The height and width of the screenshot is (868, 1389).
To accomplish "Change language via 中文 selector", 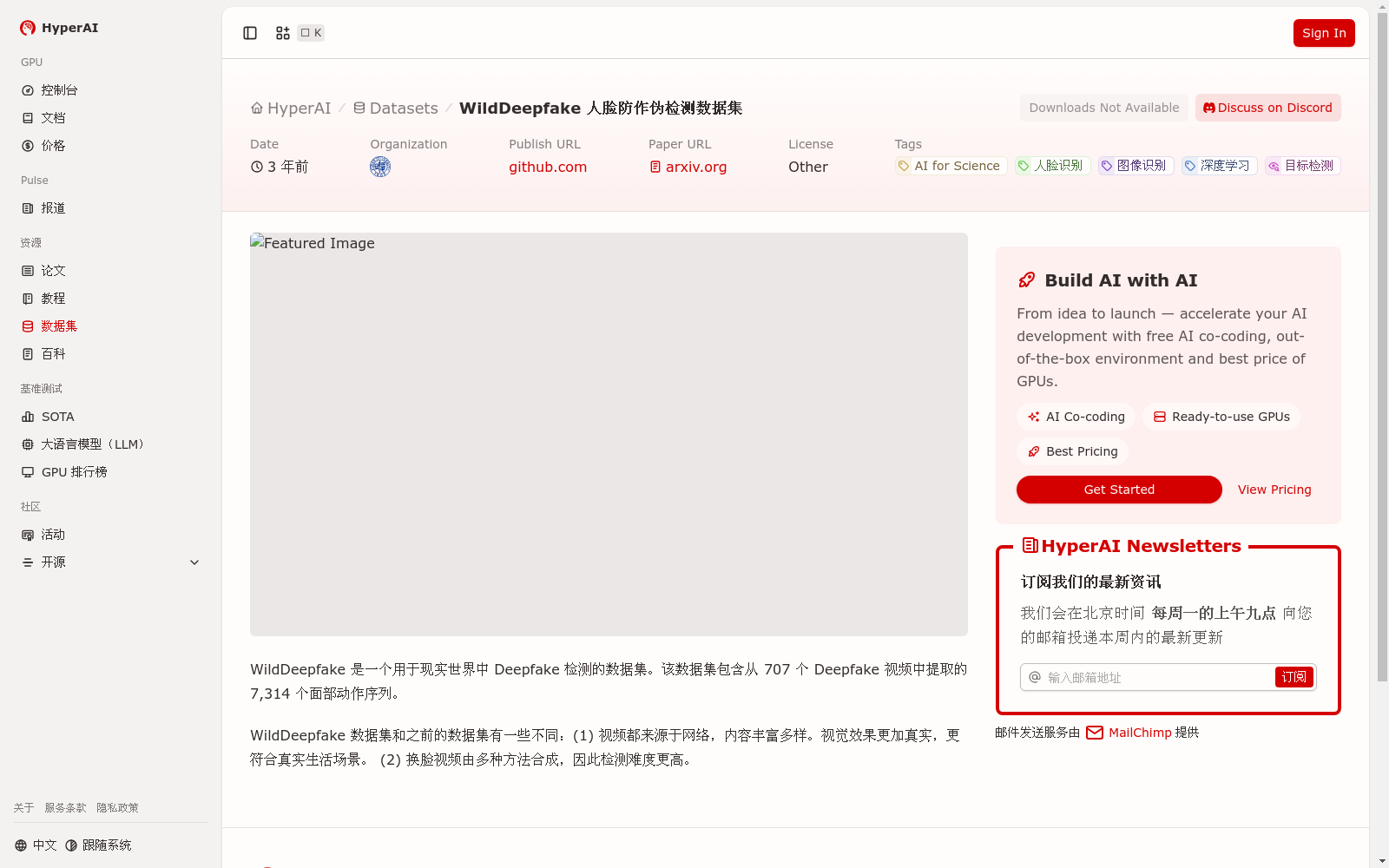I will [x=36, y=845].
